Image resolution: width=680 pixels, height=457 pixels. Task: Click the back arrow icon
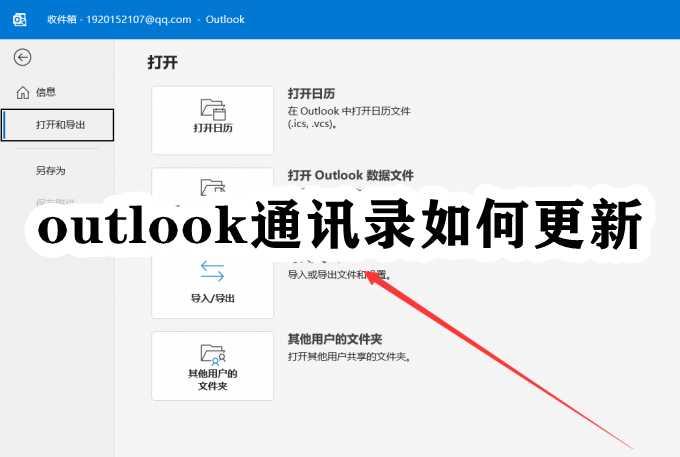[x=22, y=57]
